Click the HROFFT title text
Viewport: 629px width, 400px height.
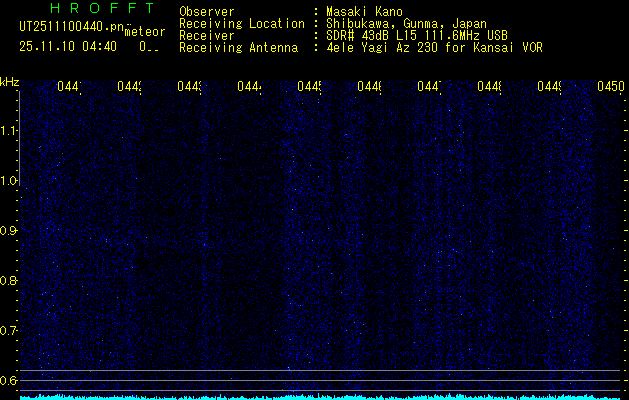pyautogui.click(x=102, y=8)
